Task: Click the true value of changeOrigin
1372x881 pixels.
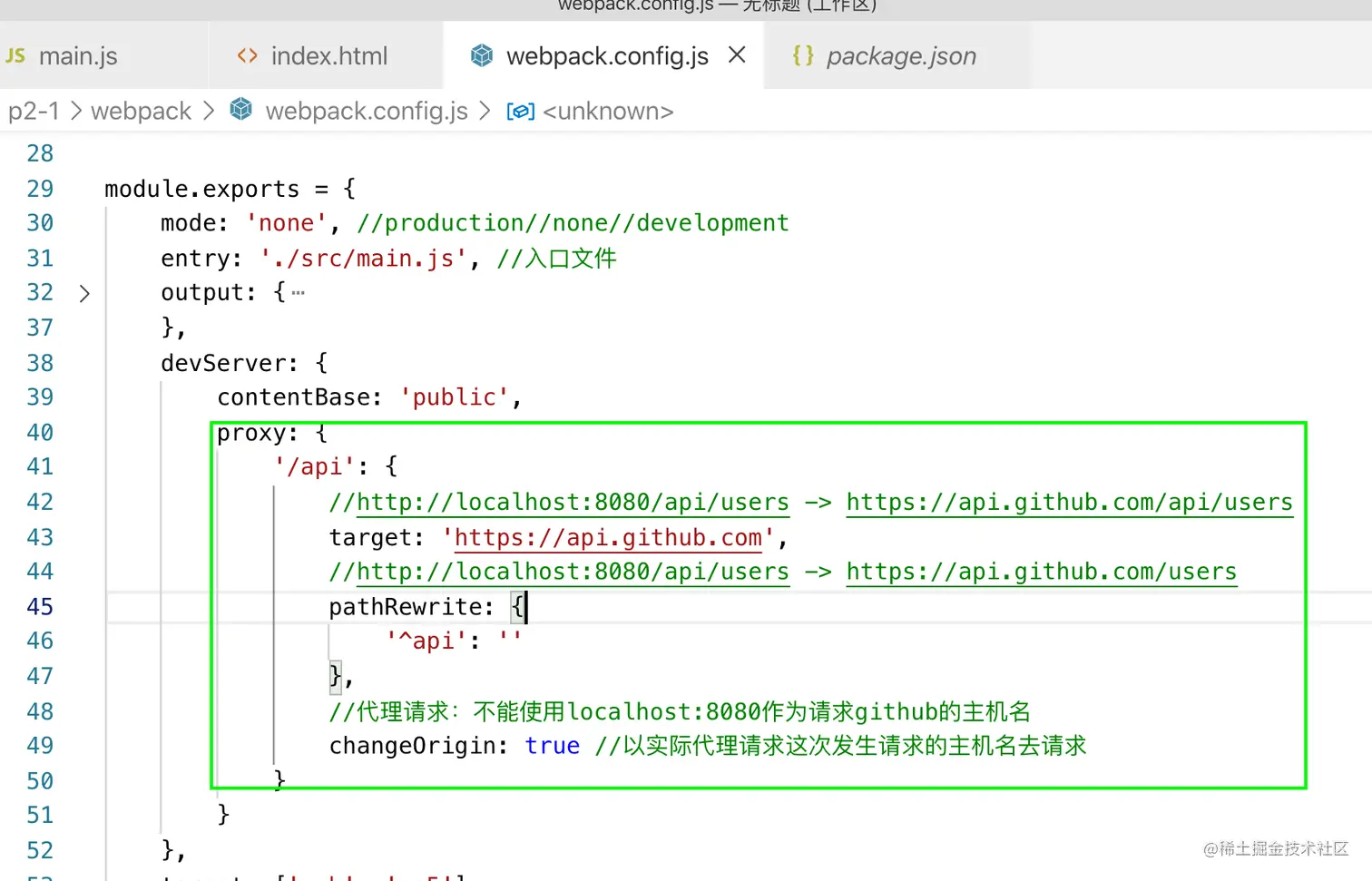Action: point(552,746)
